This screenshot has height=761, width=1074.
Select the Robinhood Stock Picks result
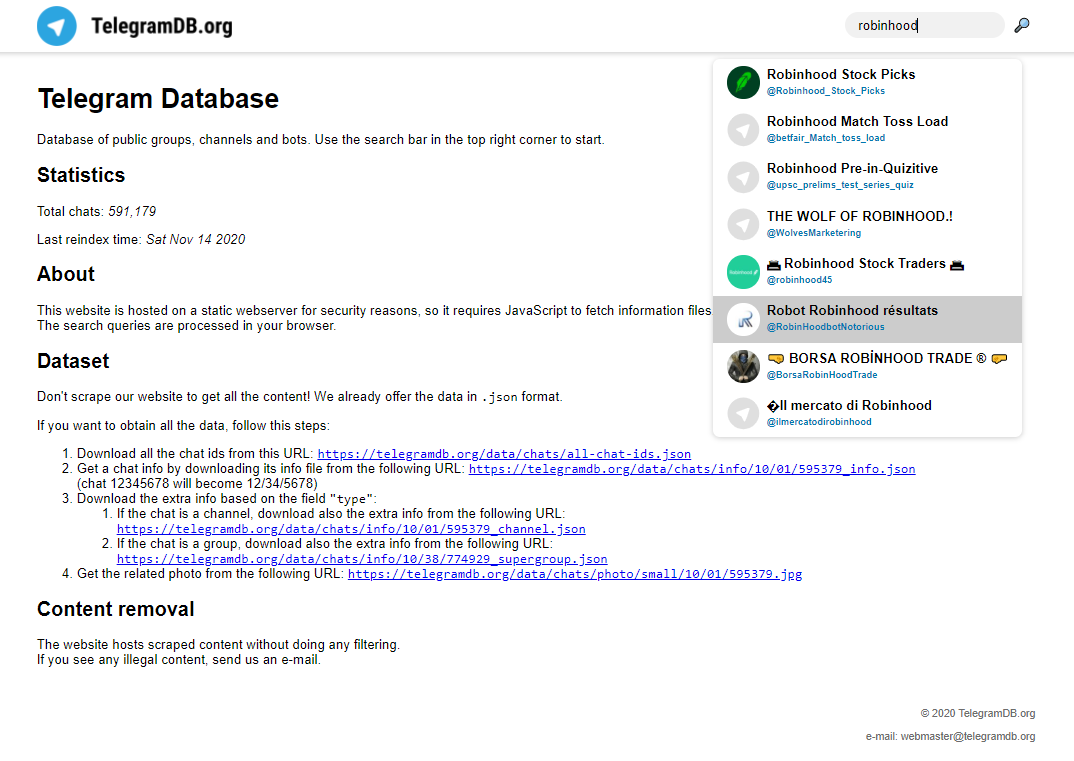tap(867, 82)
